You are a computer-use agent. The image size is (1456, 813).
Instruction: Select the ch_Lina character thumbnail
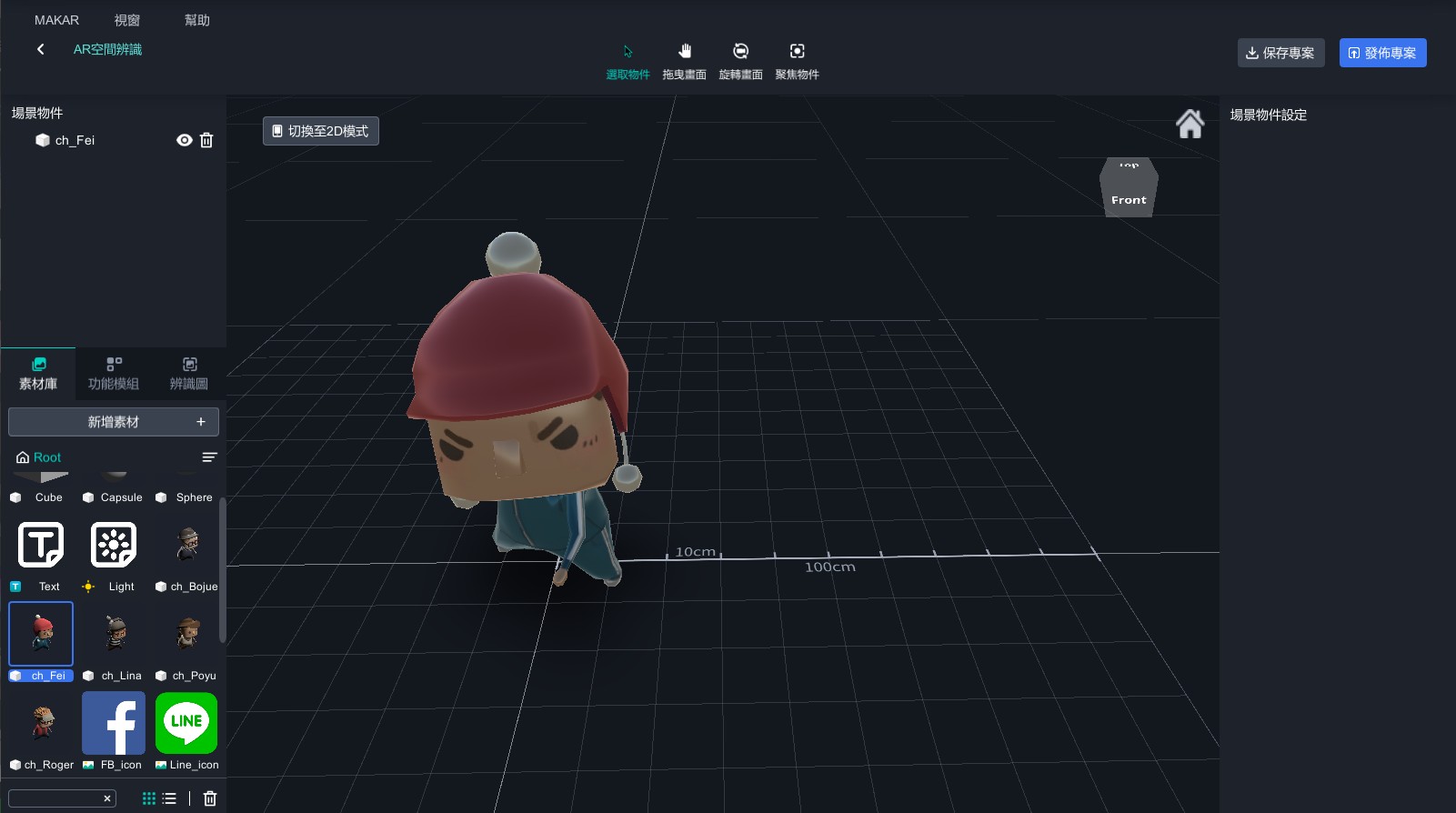pos(114,634)
